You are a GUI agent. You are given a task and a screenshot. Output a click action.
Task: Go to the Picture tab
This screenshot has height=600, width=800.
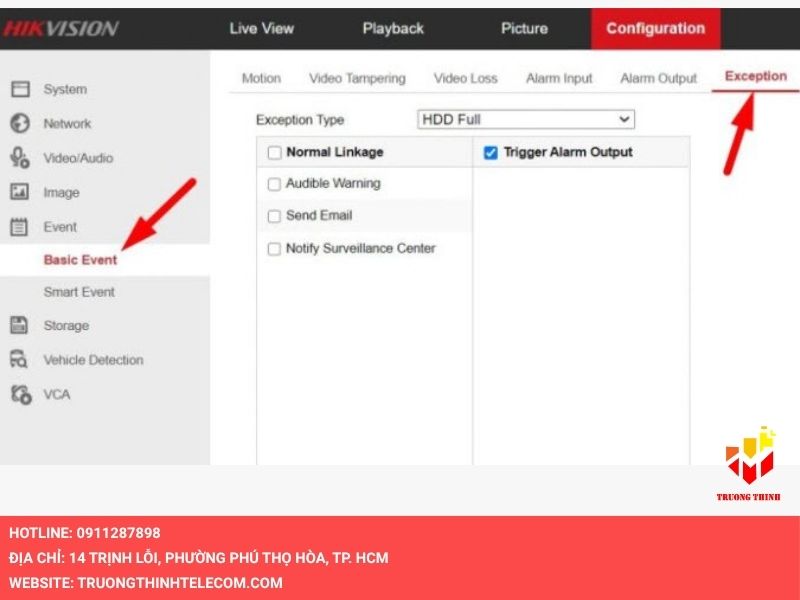coord(524,28)
